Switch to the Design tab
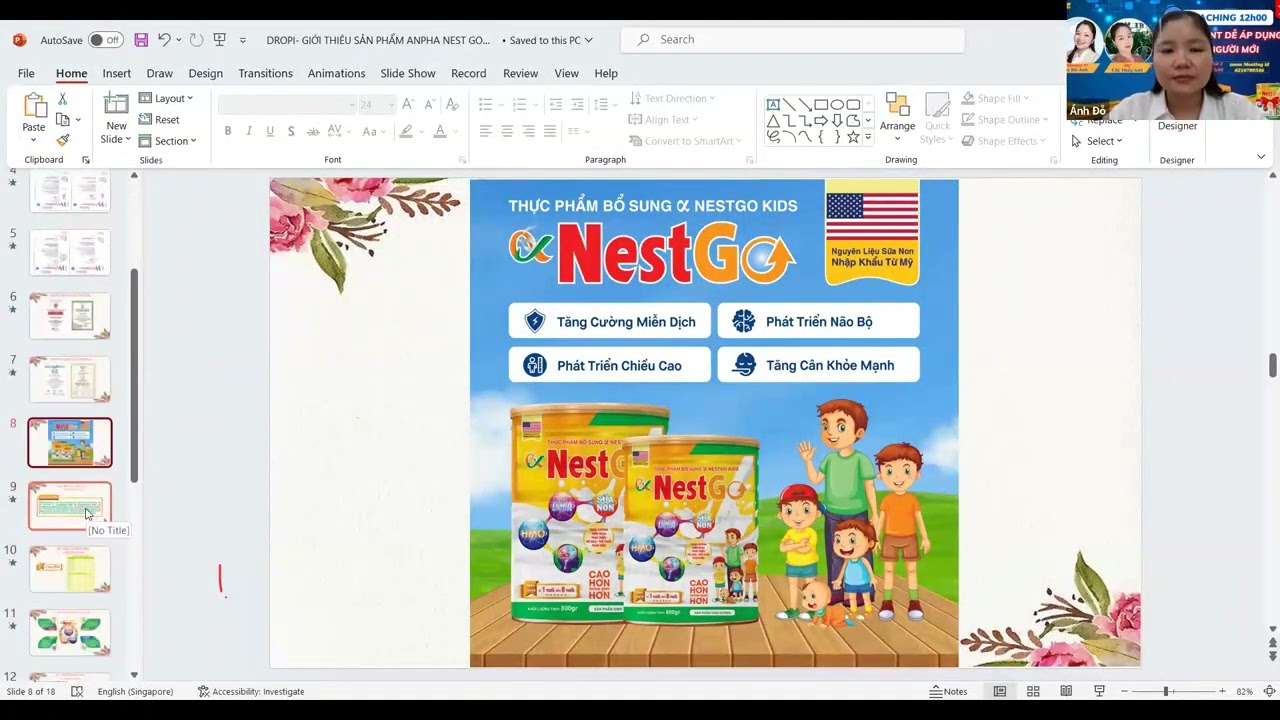 [205, 73]
